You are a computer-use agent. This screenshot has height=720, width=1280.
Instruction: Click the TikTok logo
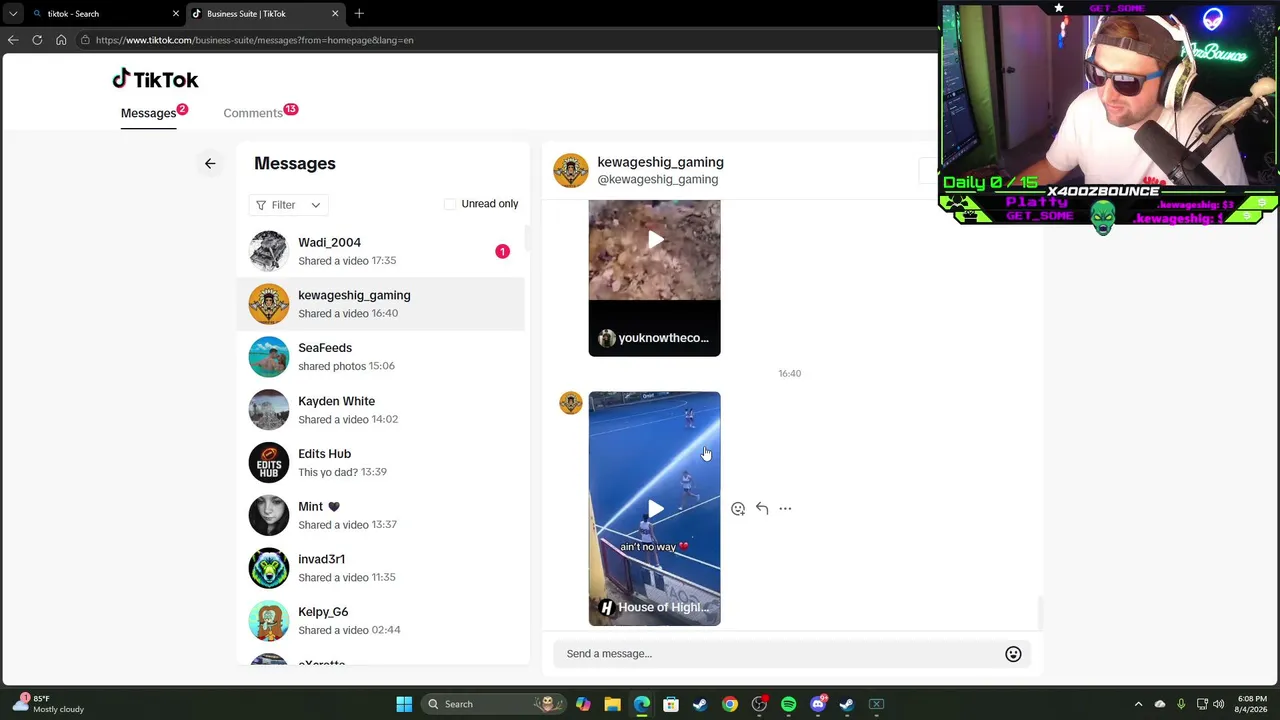click(x=155, y=79)
